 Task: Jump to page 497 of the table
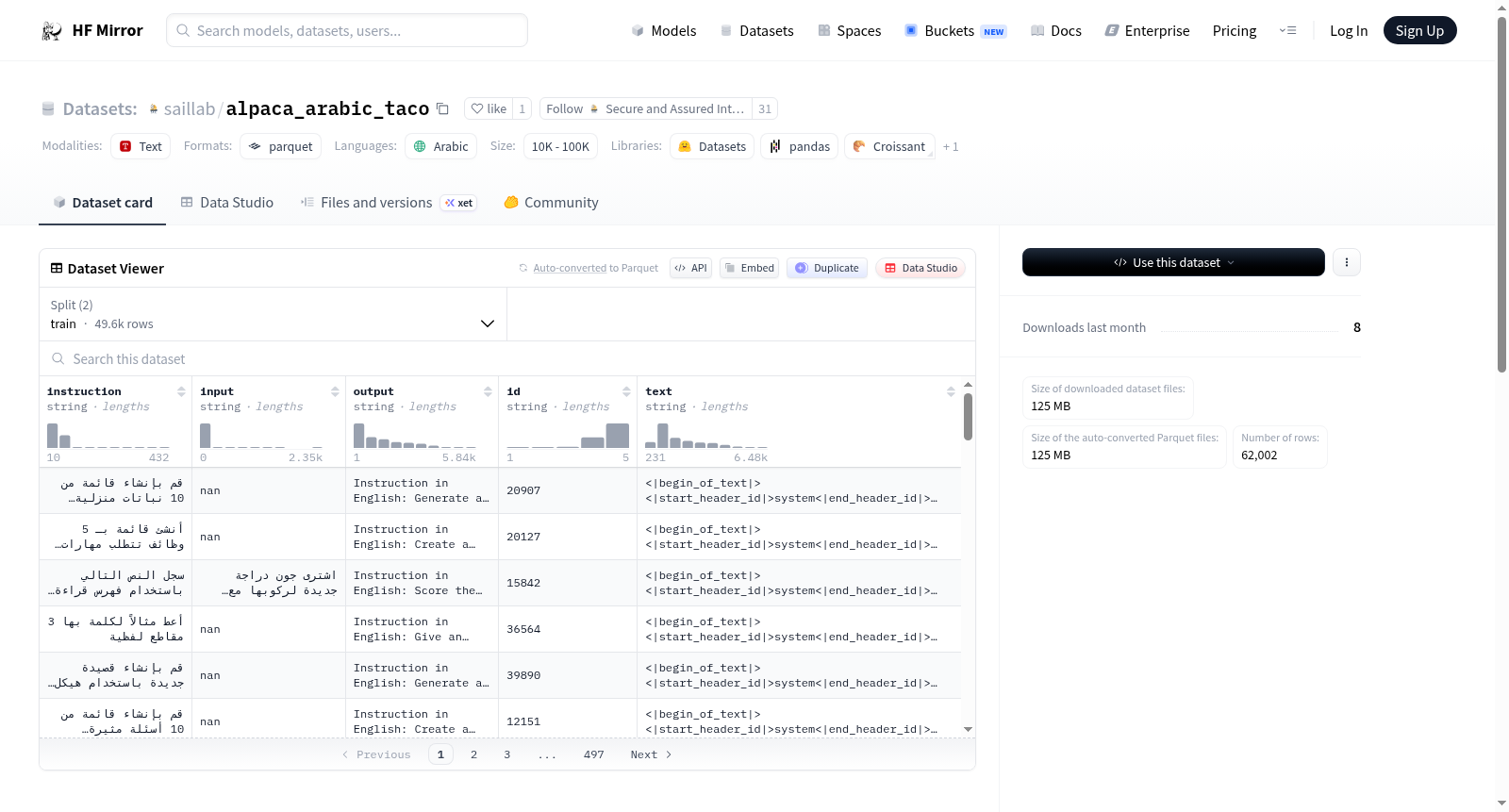point(594,754)
